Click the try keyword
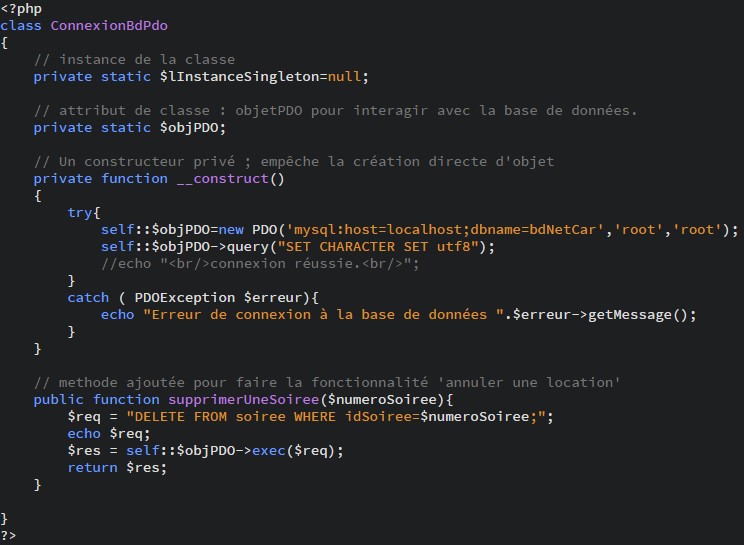This screenshot has height=545, width=744. (x=80, y=212)
